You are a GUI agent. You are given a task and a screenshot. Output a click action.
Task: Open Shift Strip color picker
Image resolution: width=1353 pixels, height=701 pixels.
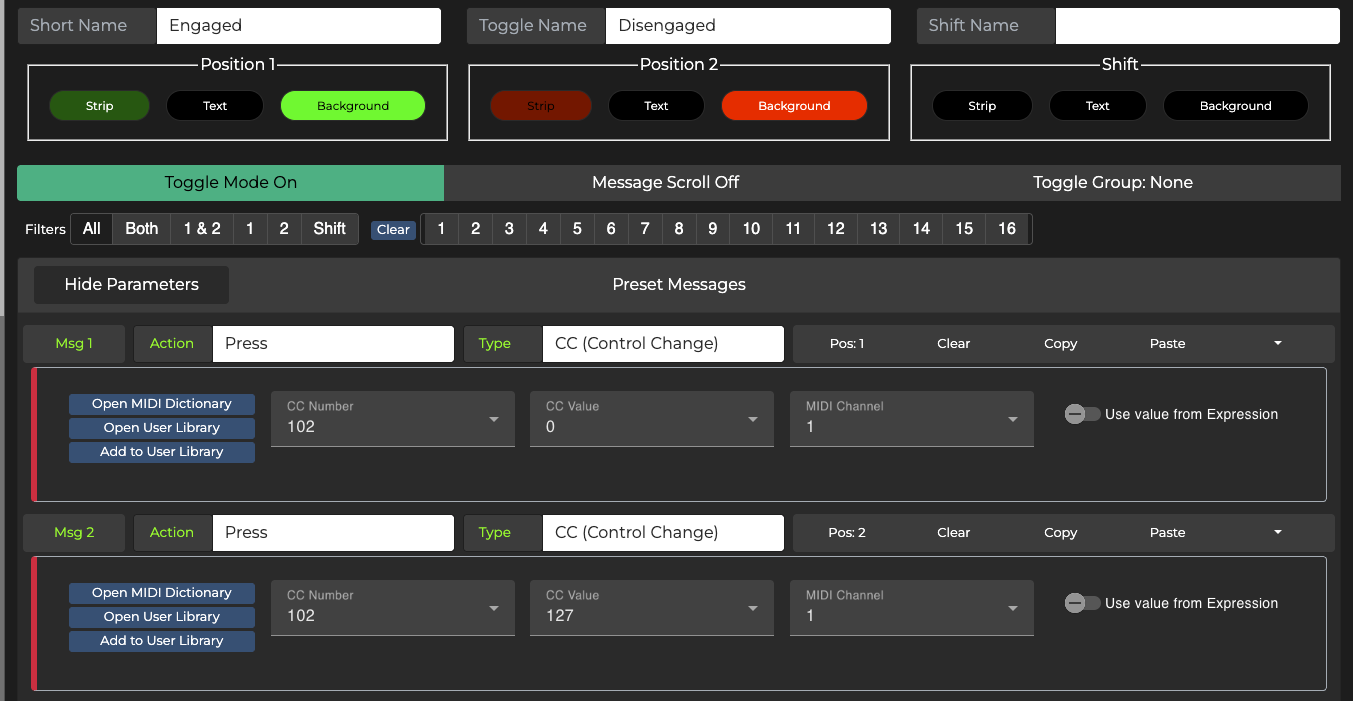click(982, 106)
